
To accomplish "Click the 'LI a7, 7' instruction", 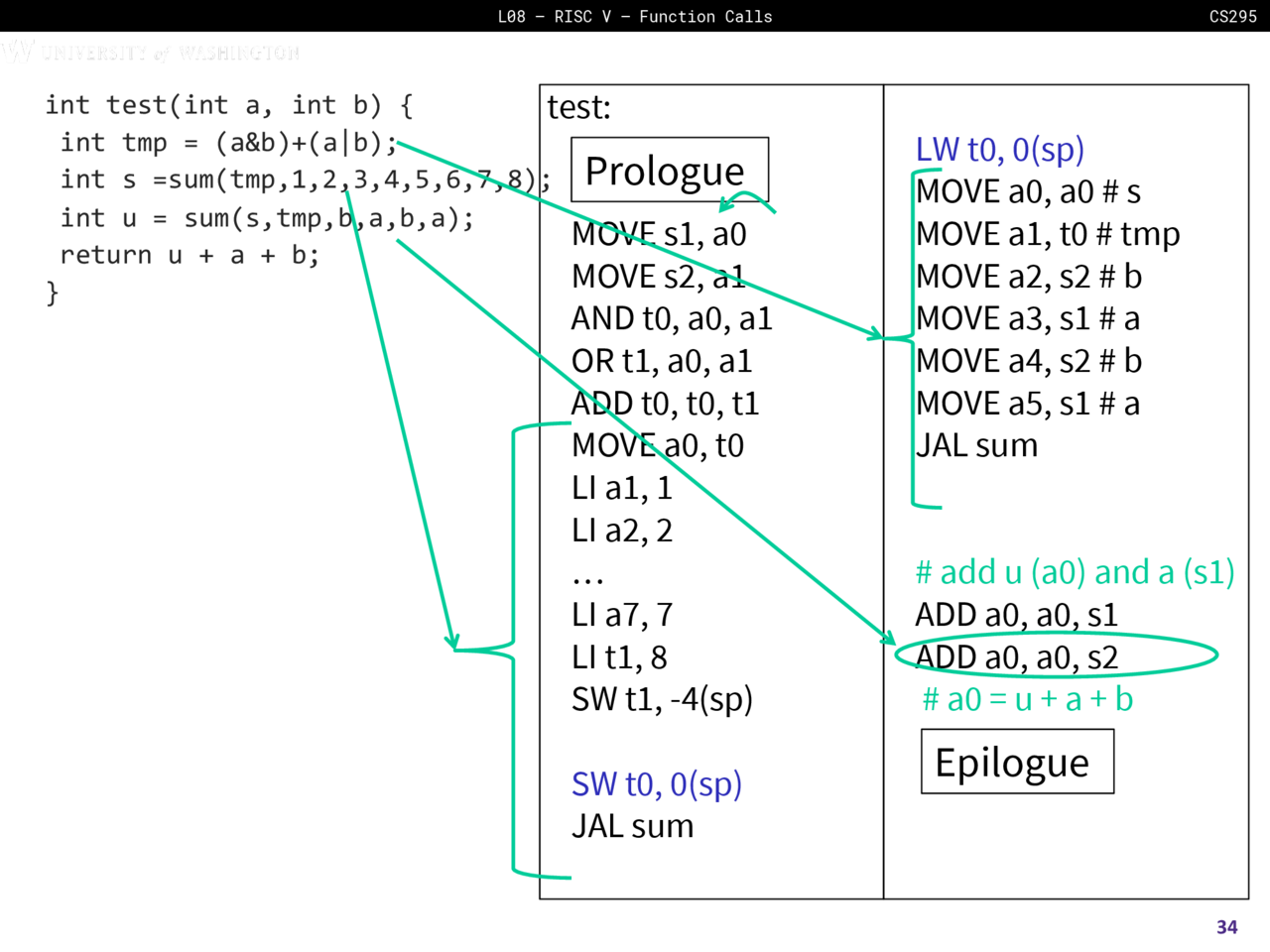I will 621,615.
